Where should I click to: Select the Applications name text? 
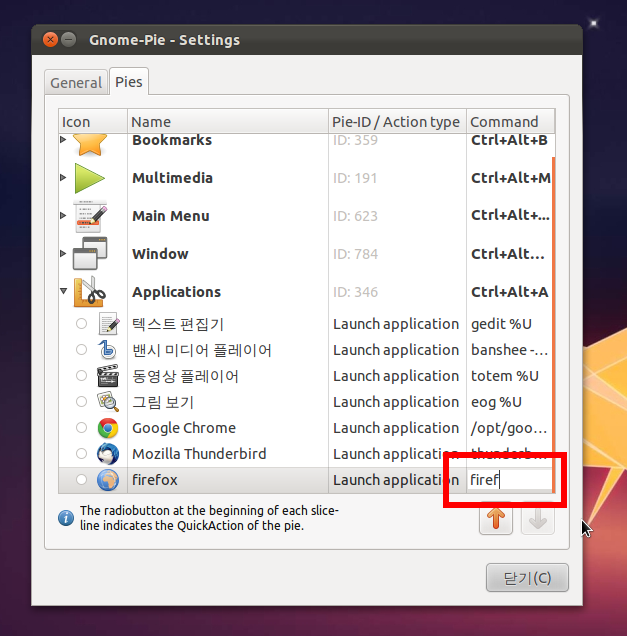(x=176, y=292)
